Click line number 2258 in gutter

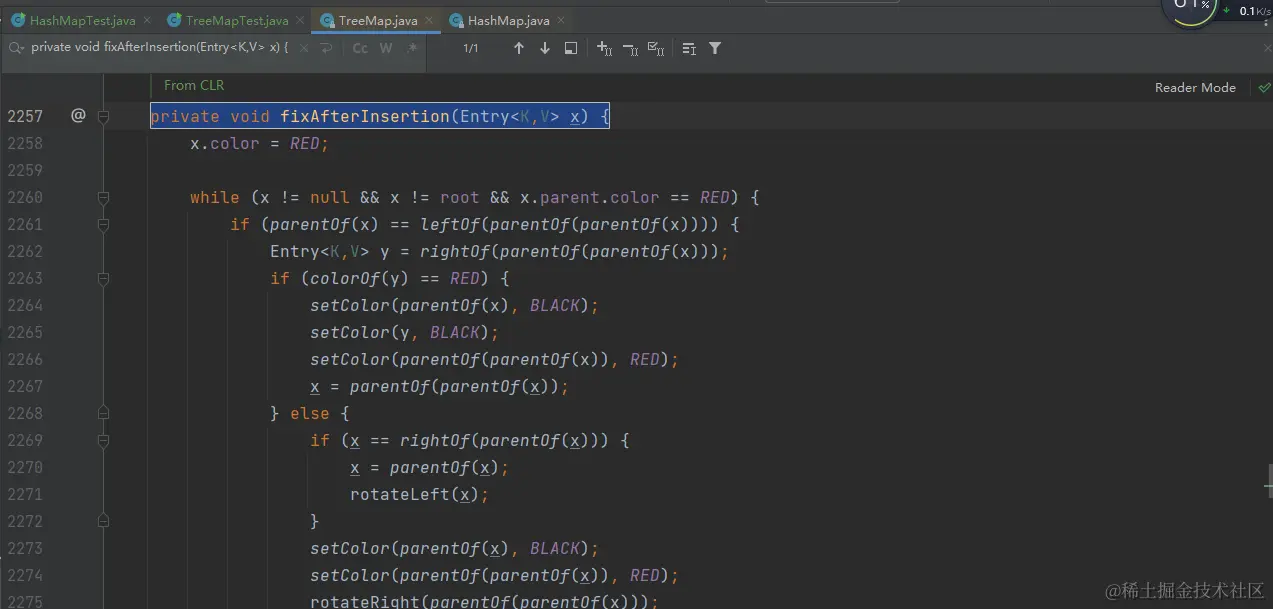(x=25, y=143)
